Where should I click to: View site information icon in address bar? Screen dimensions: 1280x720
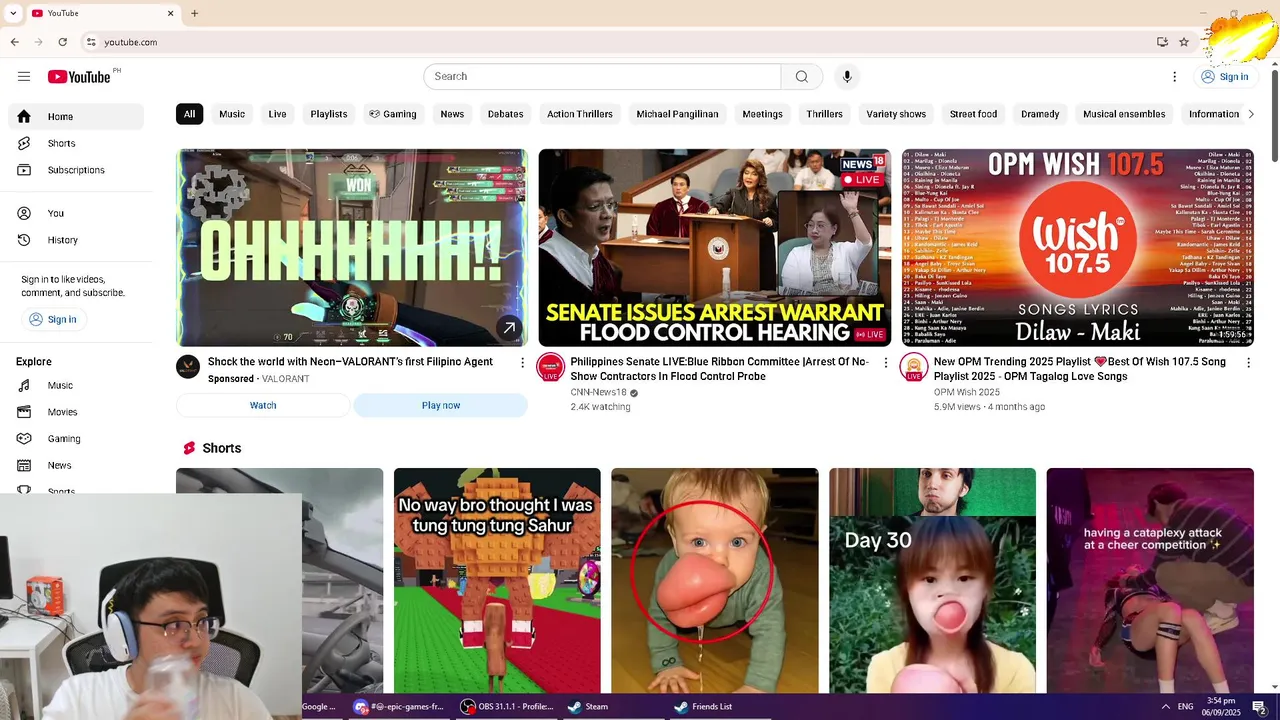pos(91,42)
